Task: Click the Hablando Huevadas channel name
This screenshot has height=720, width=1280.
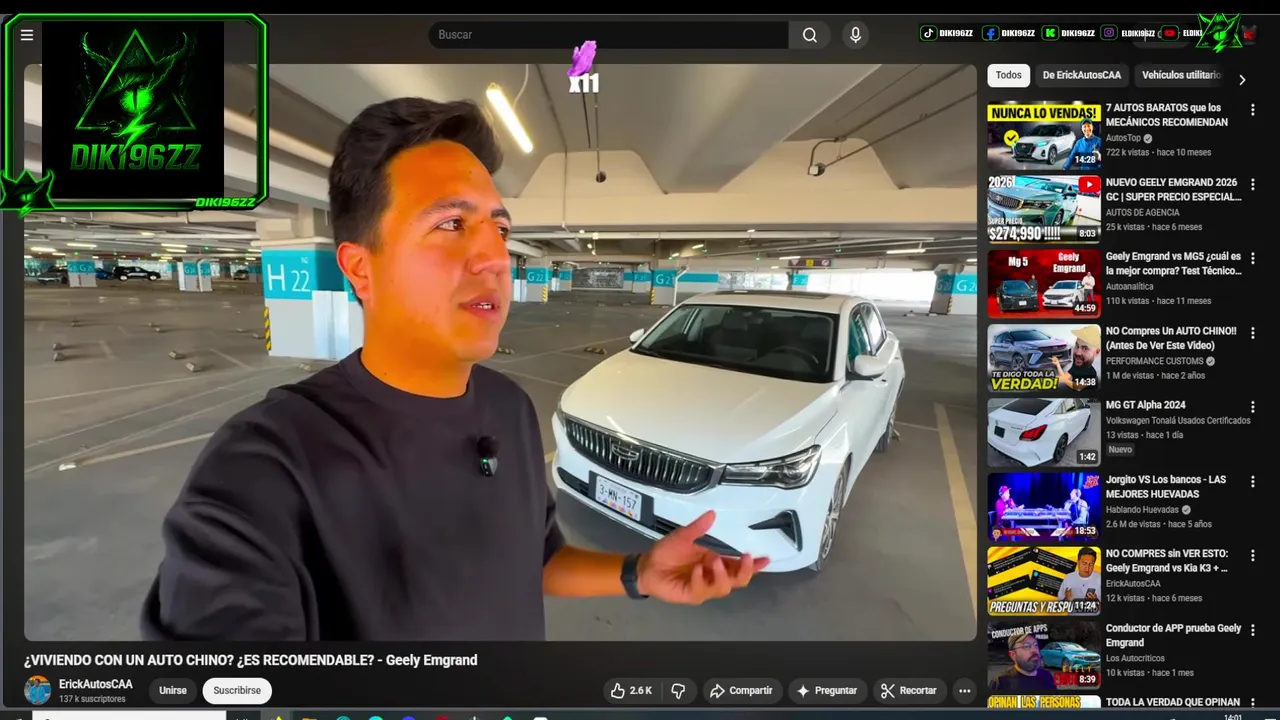Action: (1142, 510)
